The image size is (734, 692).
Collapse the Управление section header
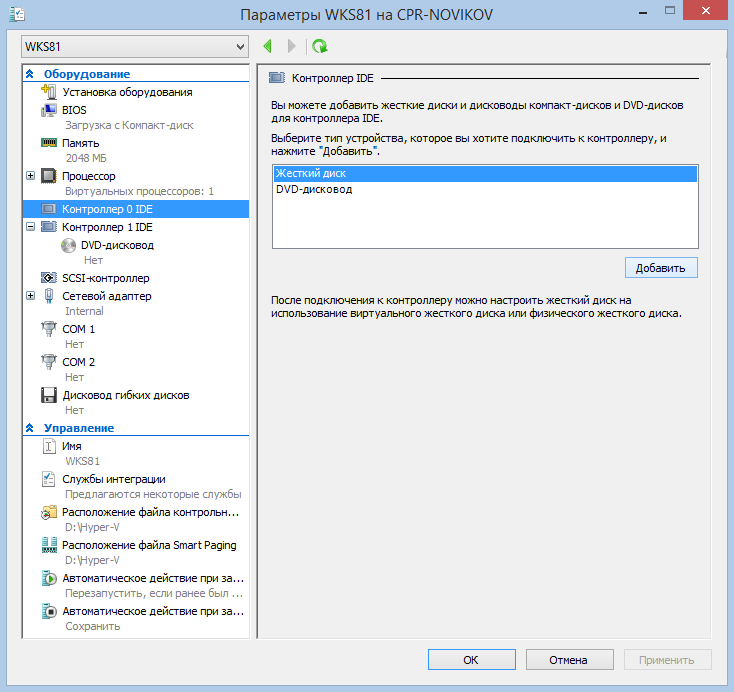(30, 428)
